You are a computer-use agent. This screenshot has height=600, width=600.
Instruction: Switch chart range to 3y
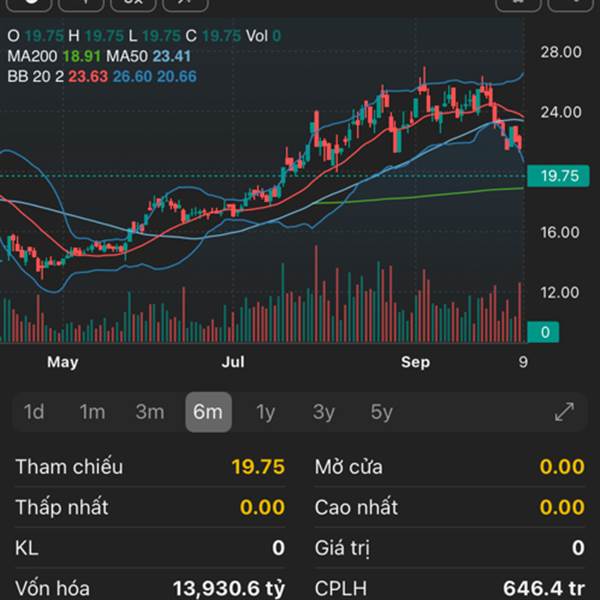pos(324,412)
